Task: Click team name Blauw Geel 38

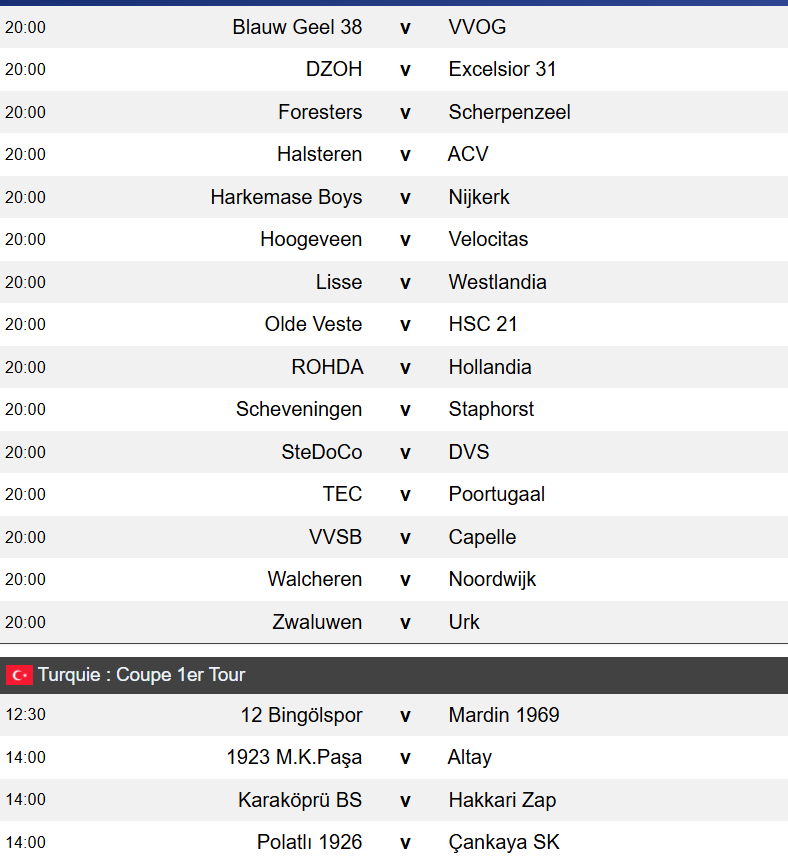Action: (x=297, y=27)
